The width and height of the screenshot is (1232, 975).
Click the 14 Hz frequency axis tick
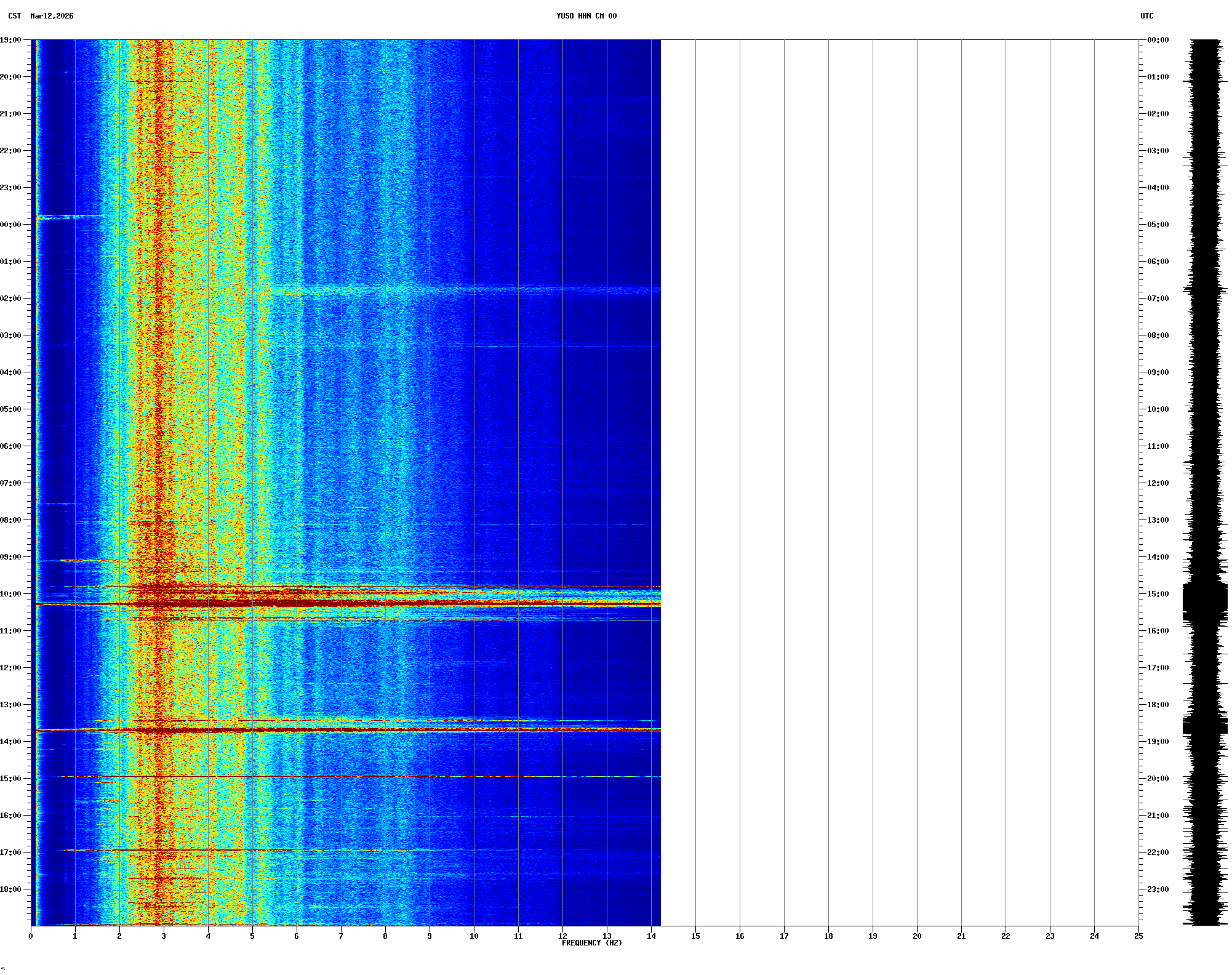tap(651, 936)
